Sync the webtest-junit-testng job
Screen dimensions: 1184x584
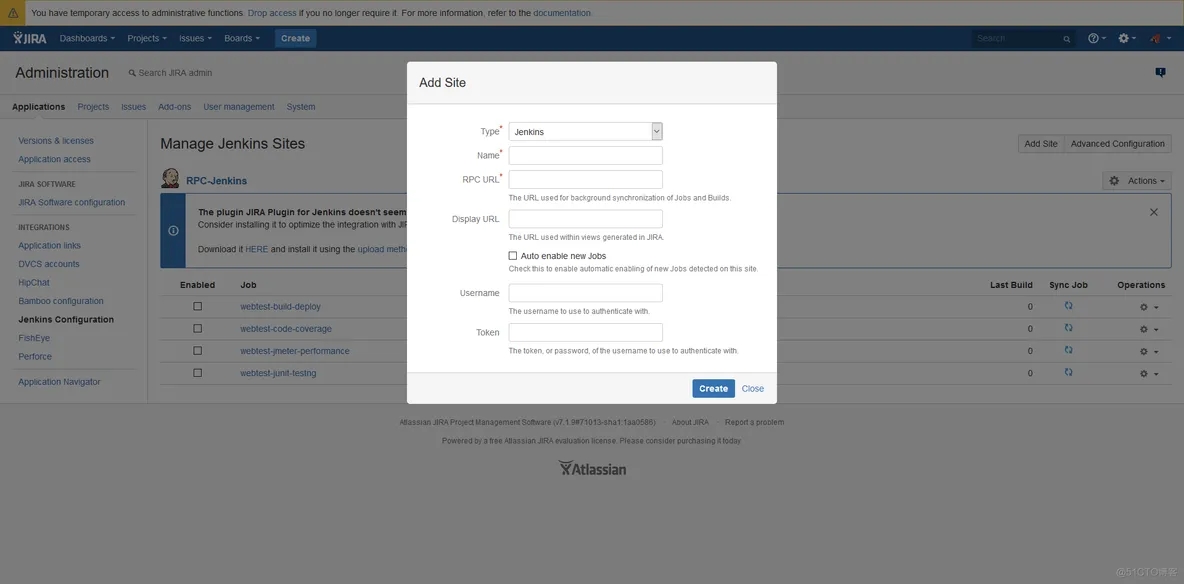[x=1068, y=372]
